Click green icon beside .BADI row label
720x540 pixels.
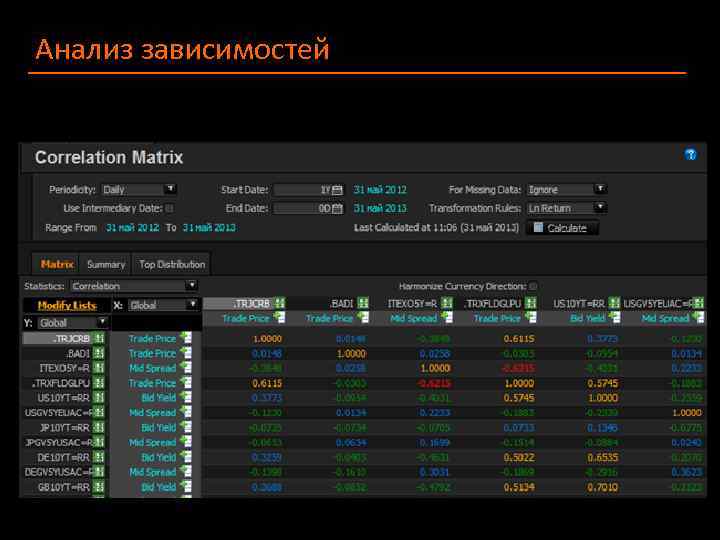tap(98, 354)
